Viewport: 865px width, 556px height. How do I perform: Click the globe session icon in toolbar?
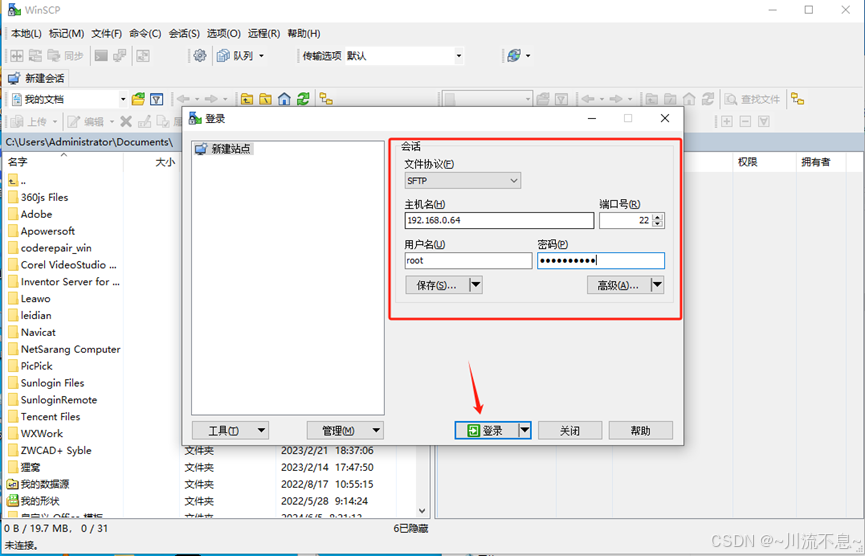point(514,55)
